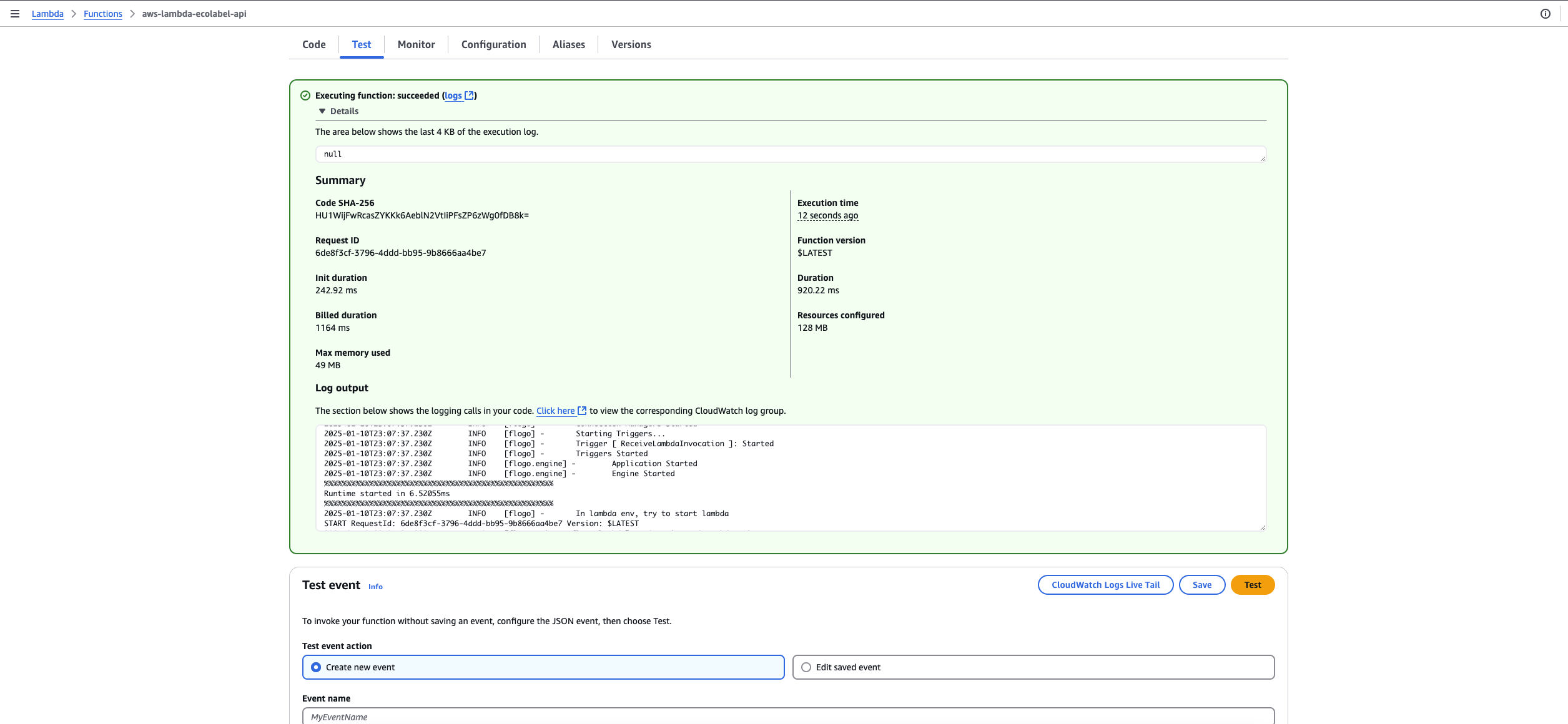Open the logs link in success banner
The image size is (1568, 724).
coord(453,95)
